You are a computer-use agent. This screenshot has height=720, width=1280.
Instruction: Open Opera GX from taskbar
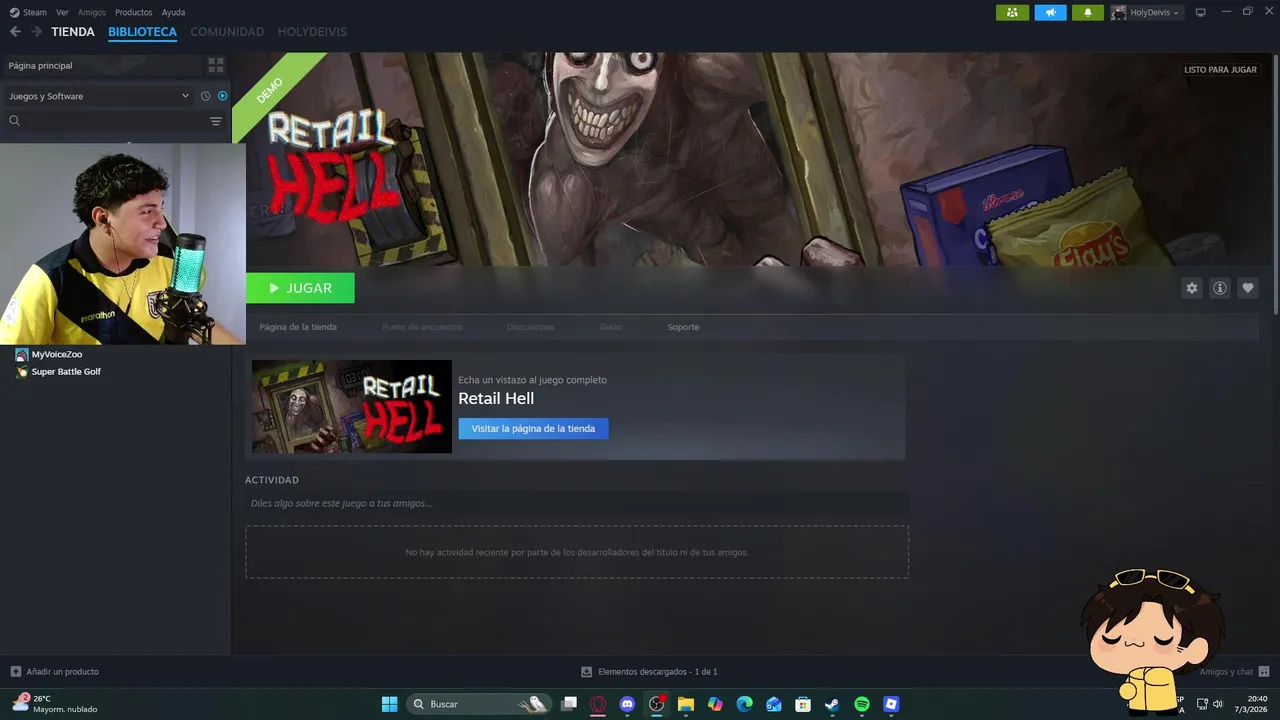(x=598, y=704)
